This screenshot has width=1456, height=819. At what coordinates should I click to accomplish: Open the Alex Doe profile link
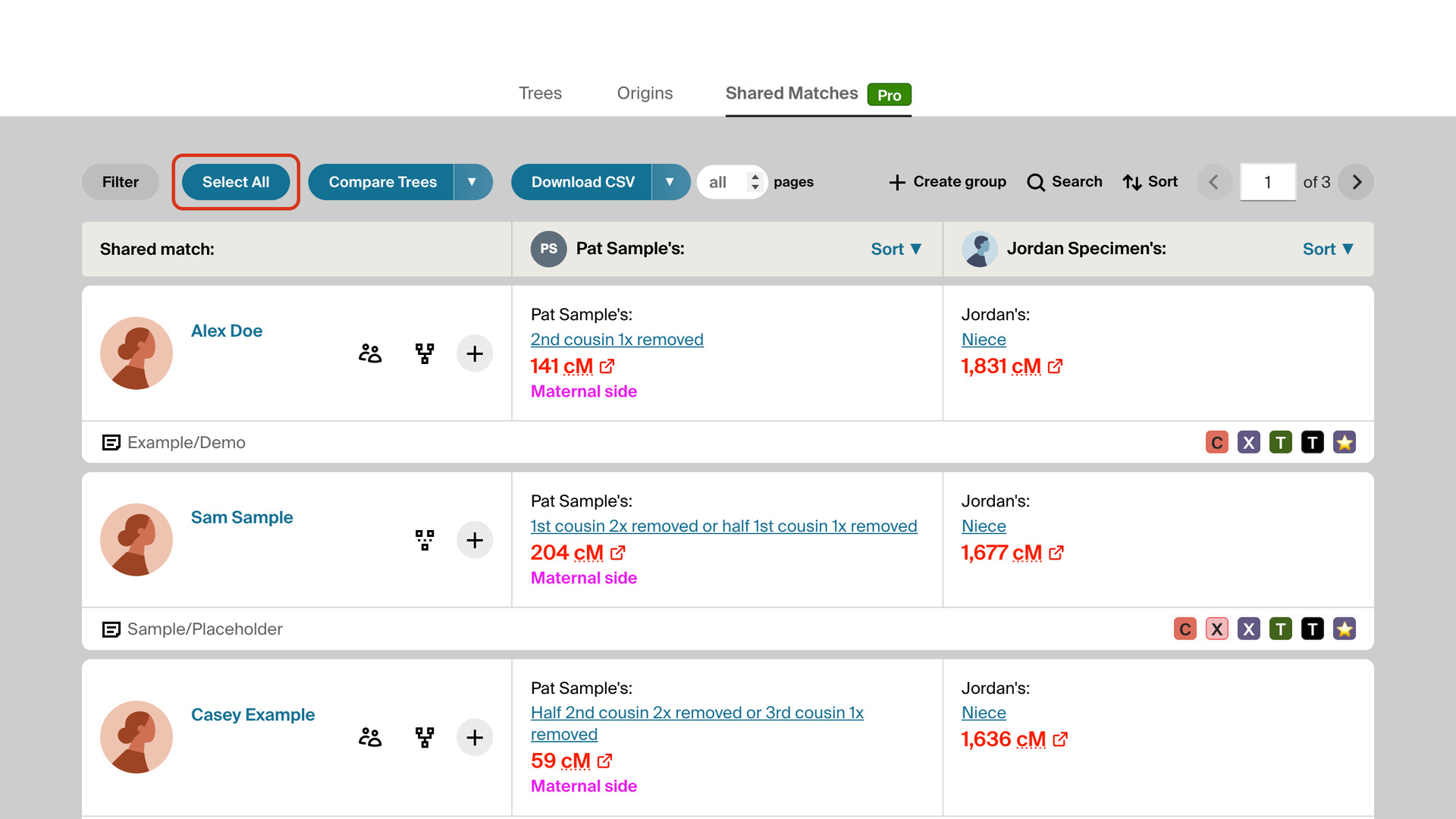(x=227, y=331)
